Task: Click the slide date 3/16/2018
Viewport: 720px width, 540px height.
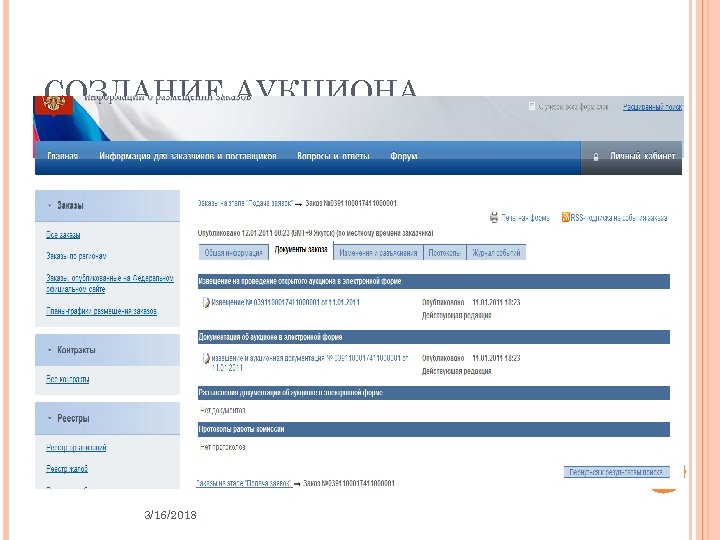Action: 170,515
